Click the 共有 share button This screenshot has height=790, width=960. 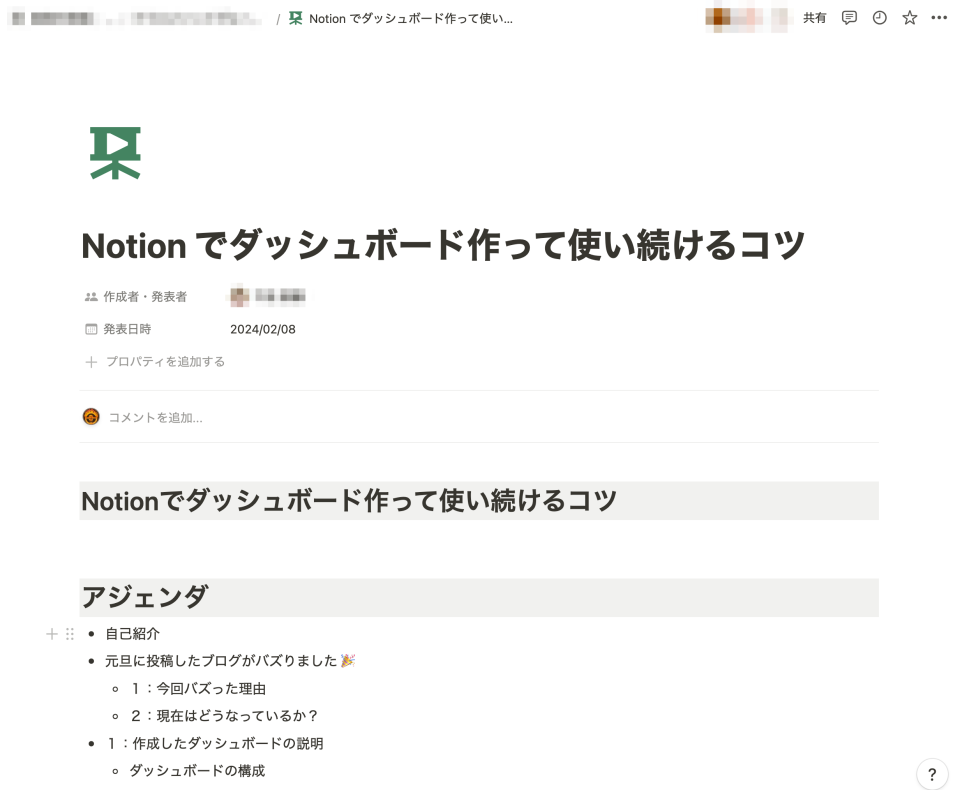coord(815,18)
